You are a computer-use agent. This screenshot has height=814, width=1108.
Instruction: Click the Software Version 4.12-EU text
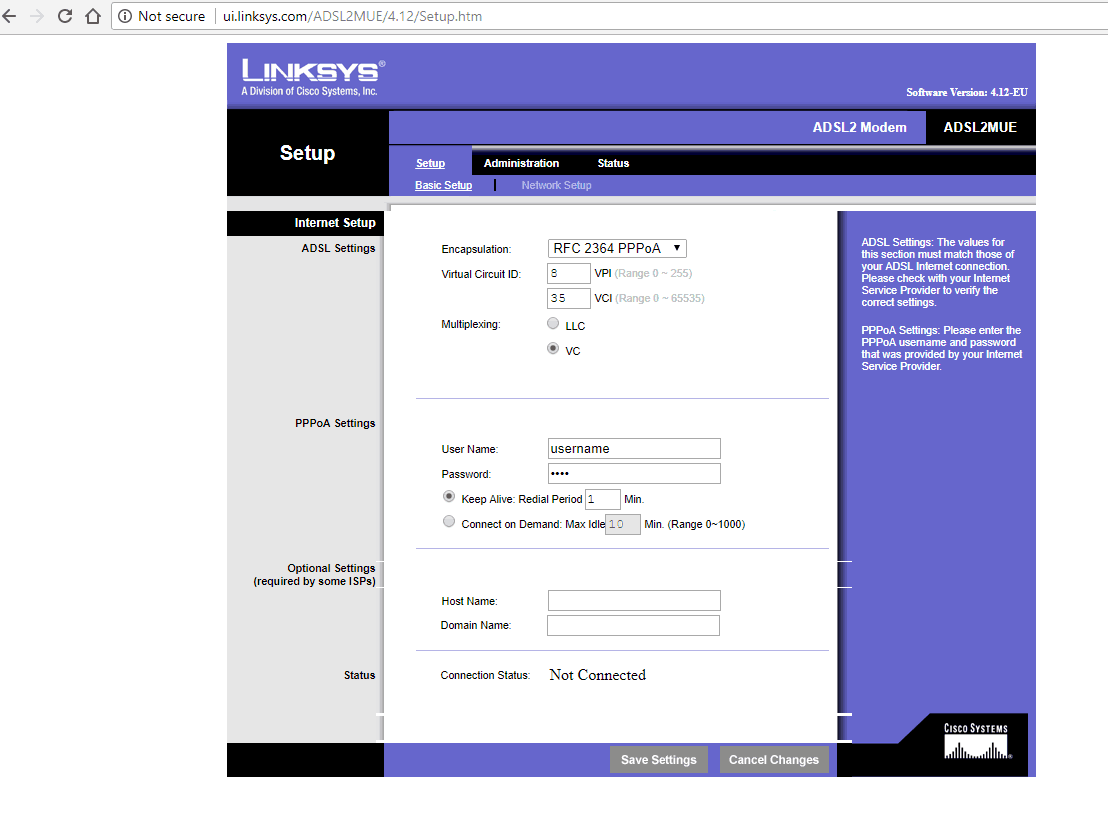point(967,93)
